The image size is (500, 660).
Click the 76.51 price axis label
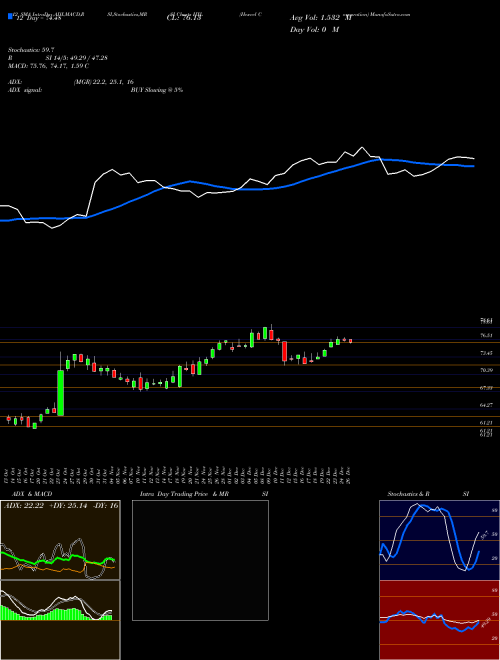pos(486,335)
